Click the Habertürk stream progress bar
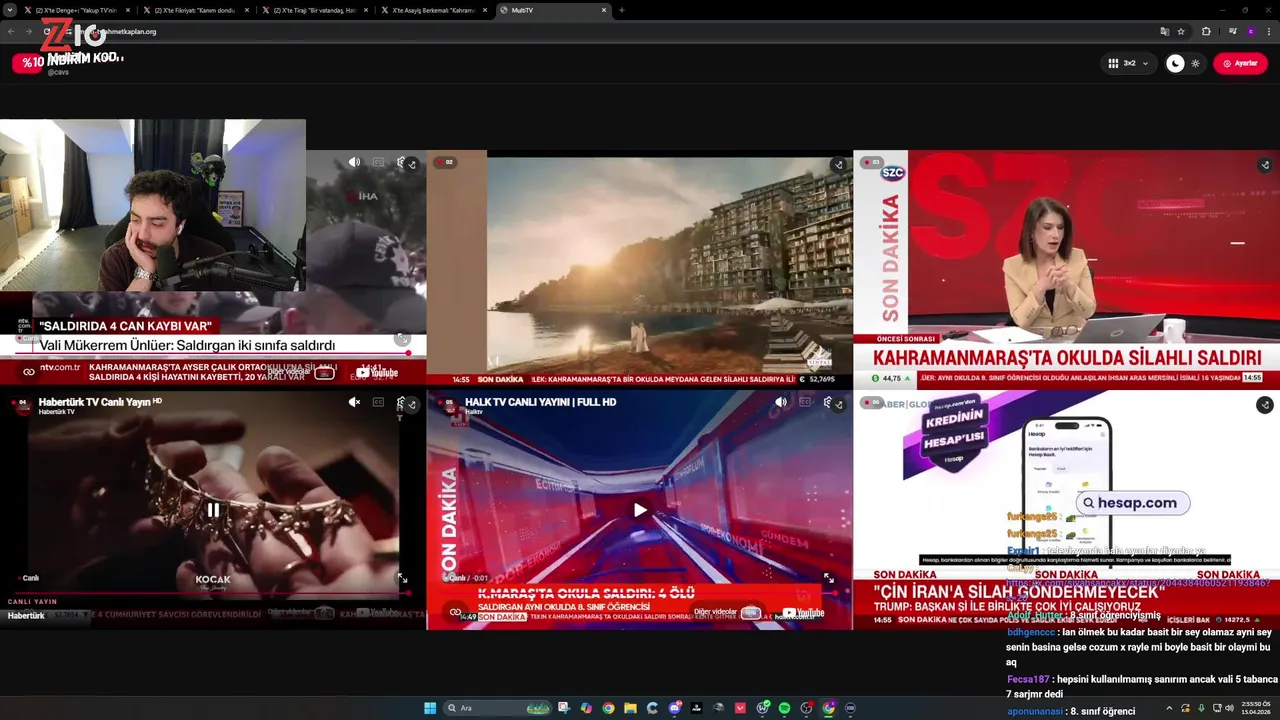This screenshot has width=1280, height=720. pyautogui.click(x=213, y=593)
